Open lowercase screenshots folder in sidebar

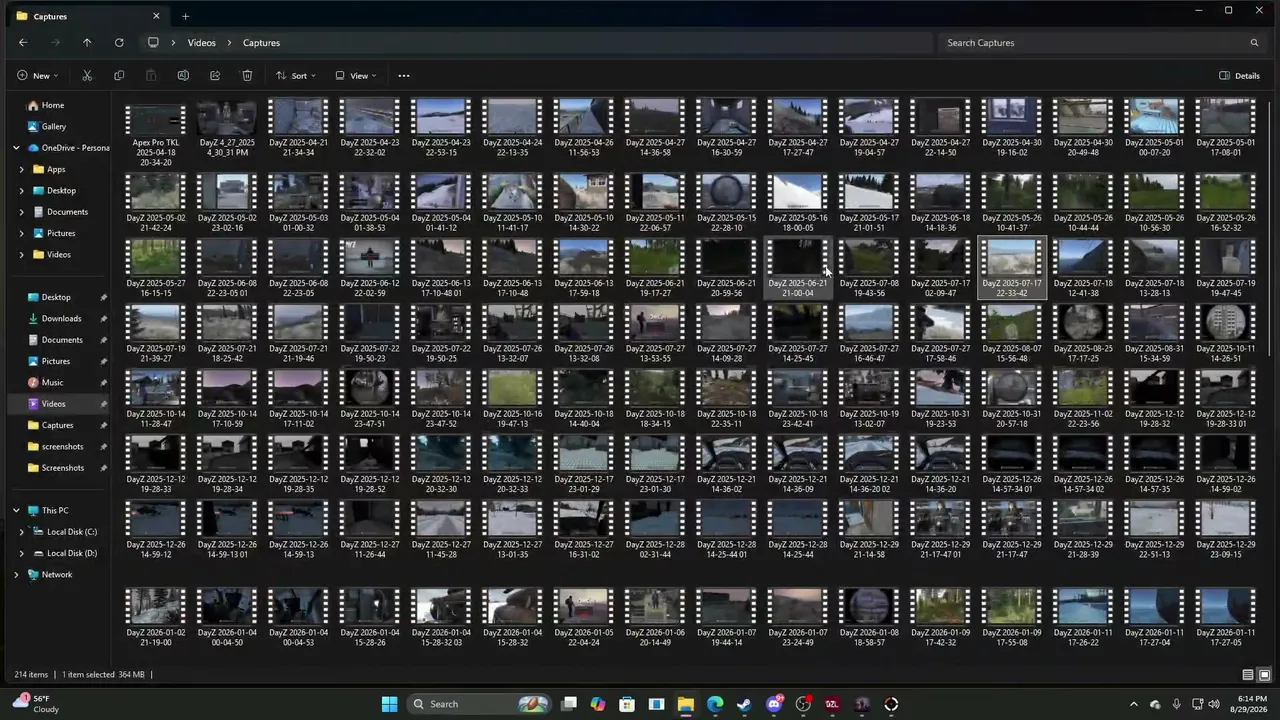62,447
